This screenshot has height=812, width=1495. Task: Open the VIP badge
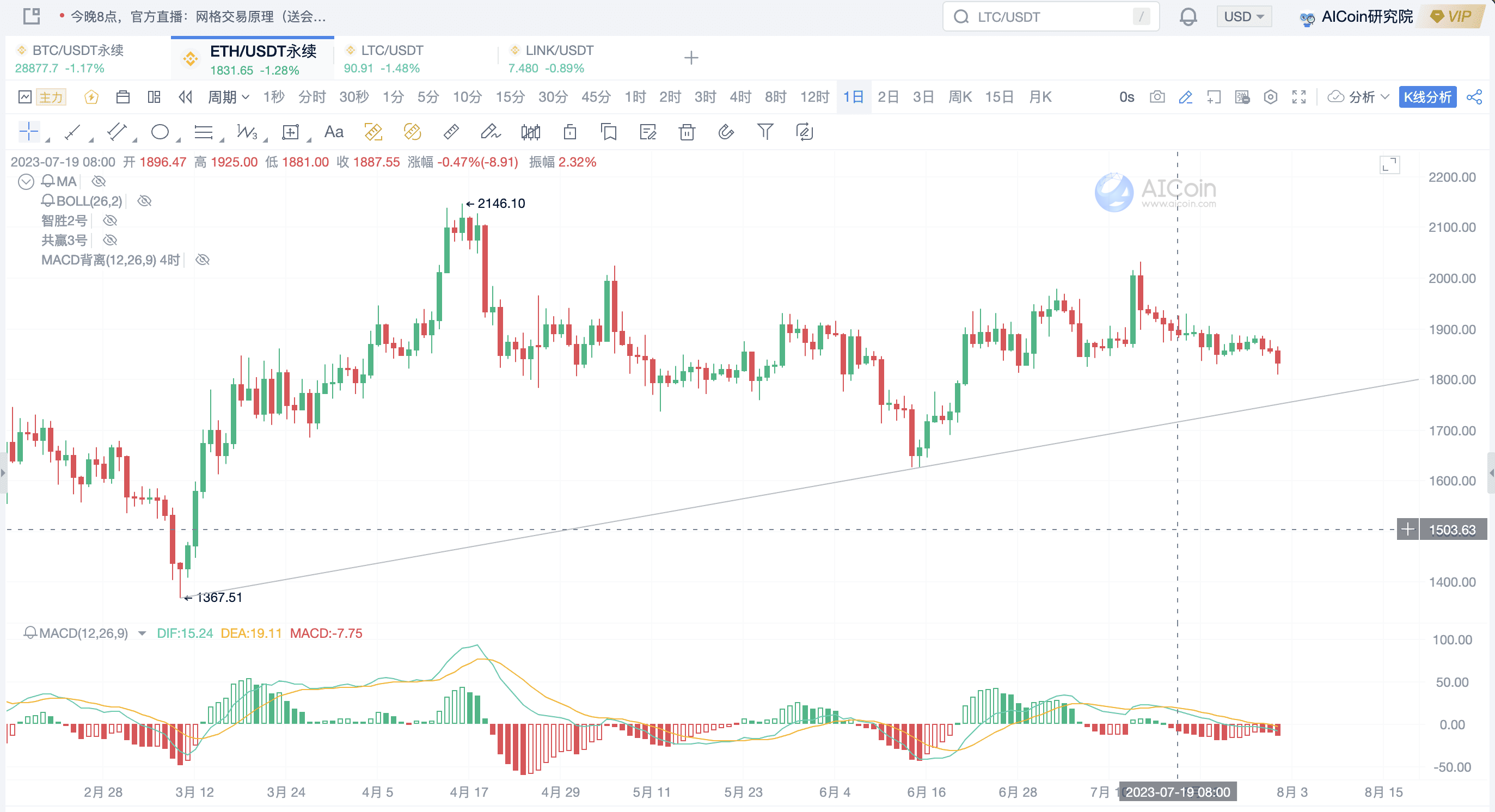point(1450,16)
